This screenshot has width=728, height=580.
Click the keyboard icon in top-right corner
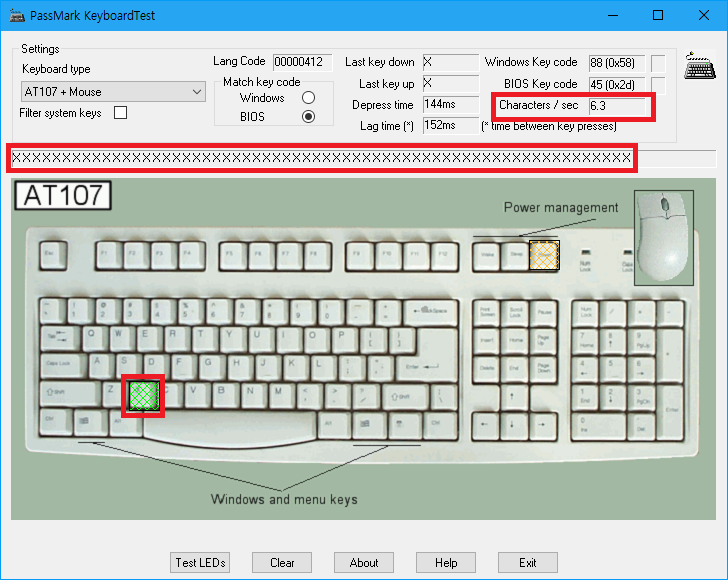pyautogui.click(x=700, y=67)
